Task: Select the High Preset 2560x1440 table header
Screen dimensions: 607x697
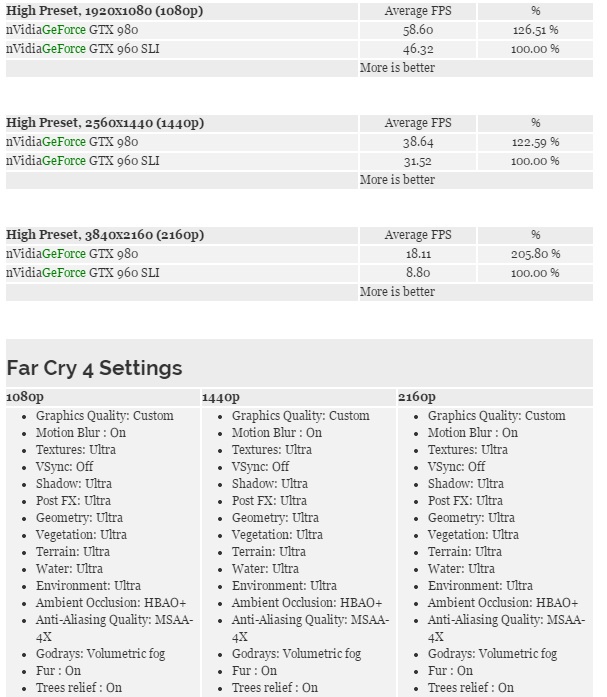Action: point(105,123)
